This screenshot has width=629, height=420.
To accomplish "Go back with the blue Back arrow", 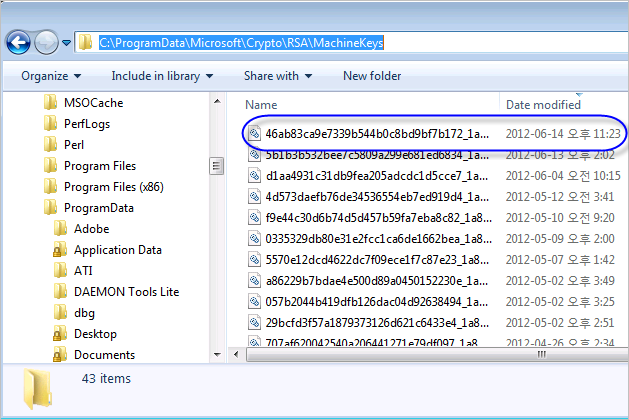I will 18,42.
